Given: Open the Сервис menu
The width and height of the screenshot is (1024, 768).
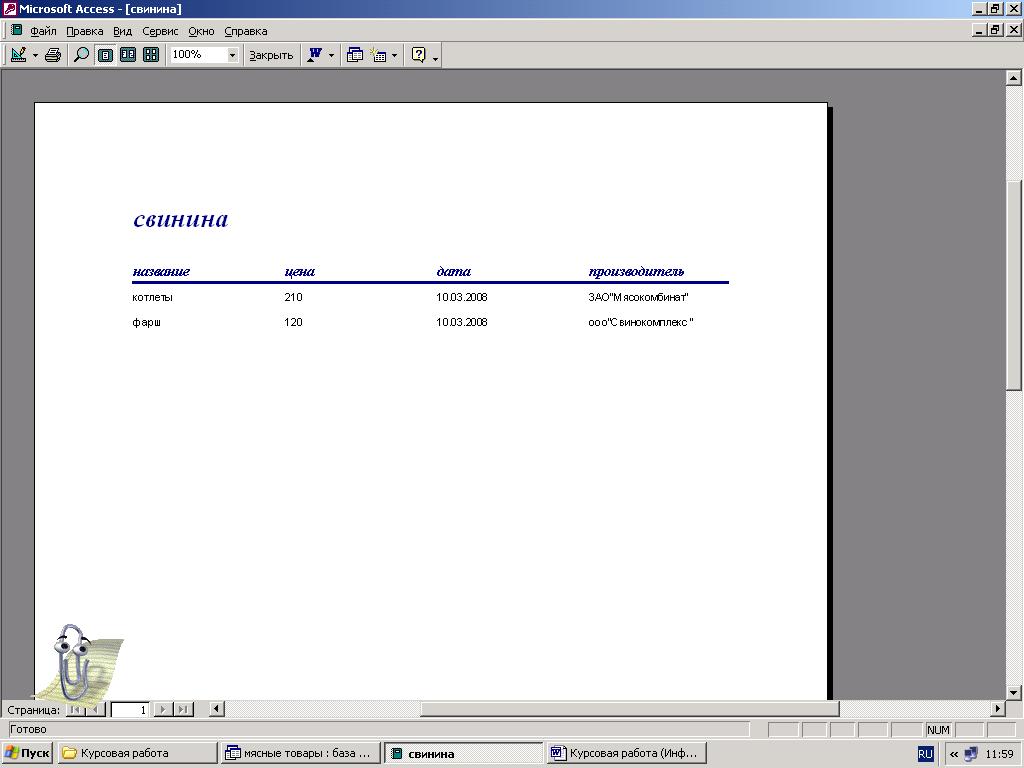Looking at the screenshot, I should coord(161,31).
